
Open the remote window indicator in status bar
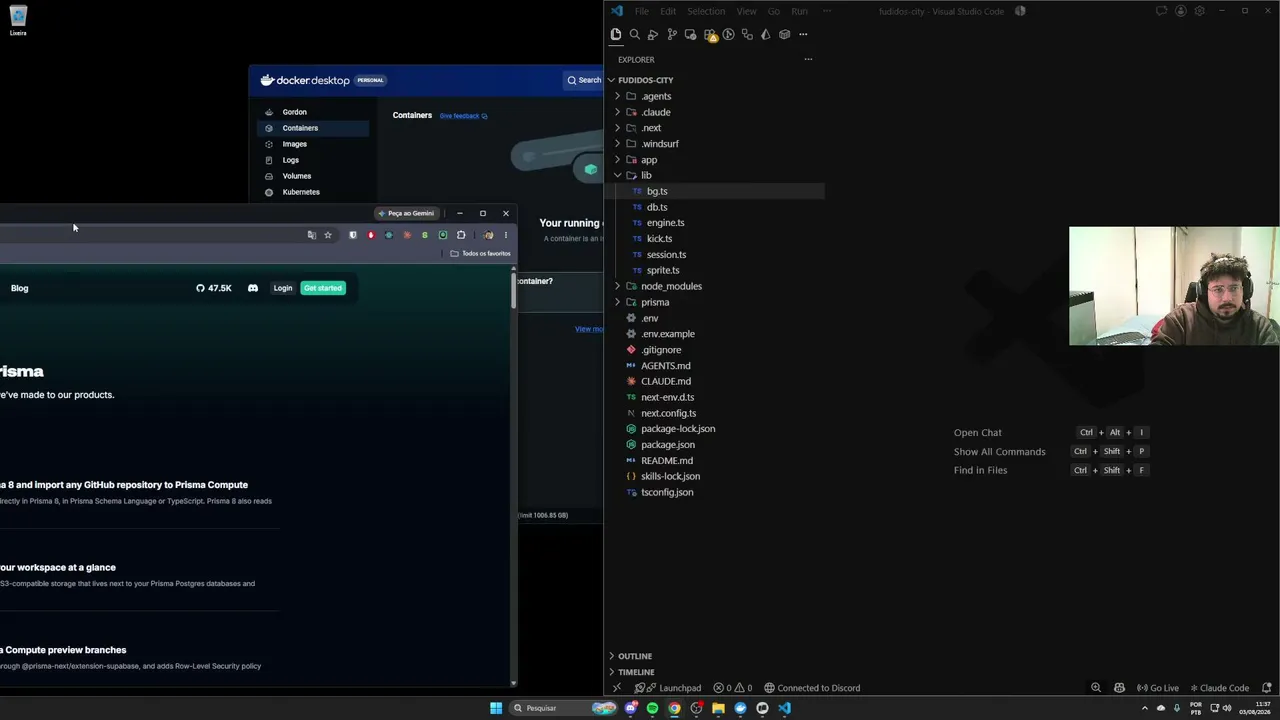pos(616,688)
